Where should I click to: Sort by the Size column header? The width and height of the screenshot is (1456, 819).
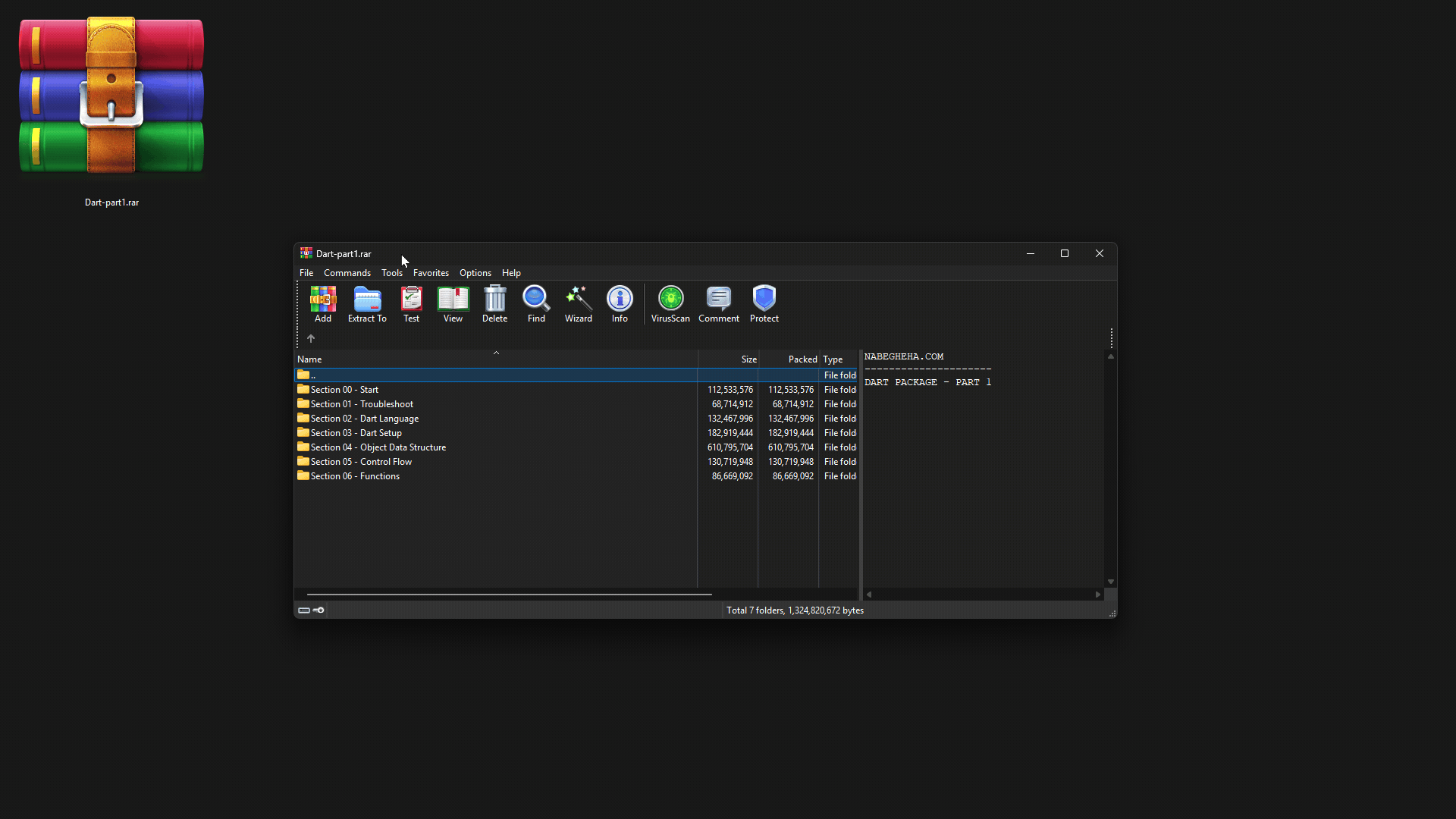tap(728, 359)
